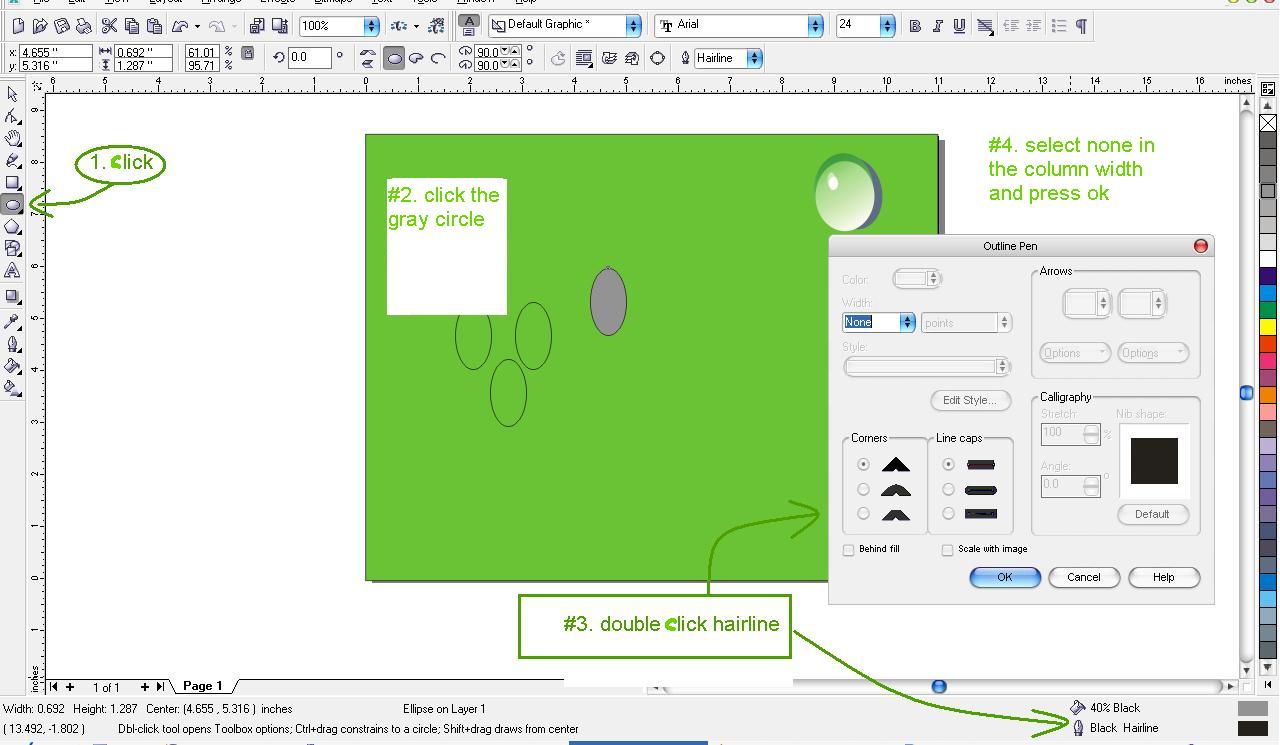Click the Cancel button

click(x=1083, y=577)
